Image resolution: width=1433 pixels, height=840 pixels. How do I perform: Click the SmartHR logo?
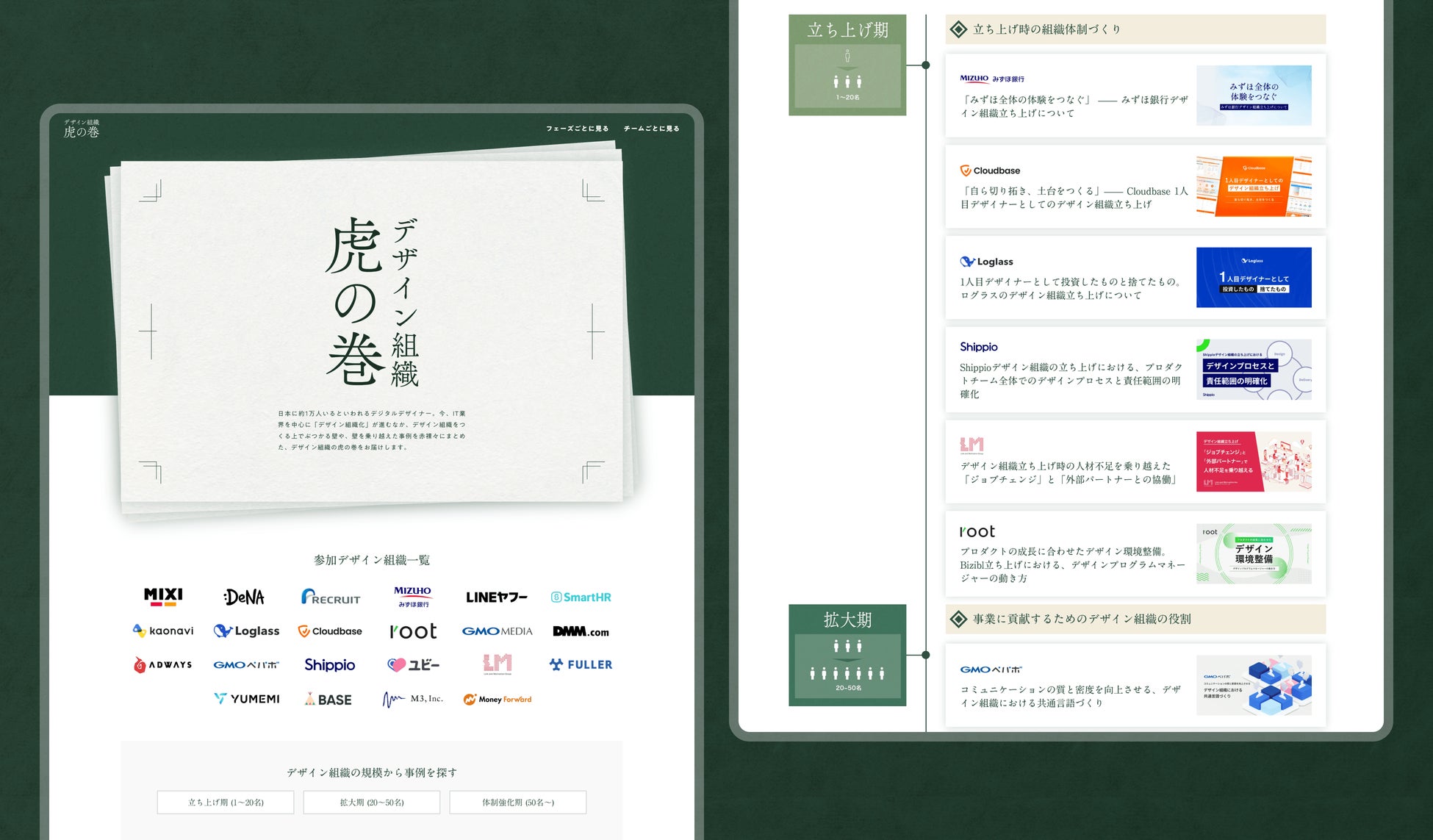(581, 597)
